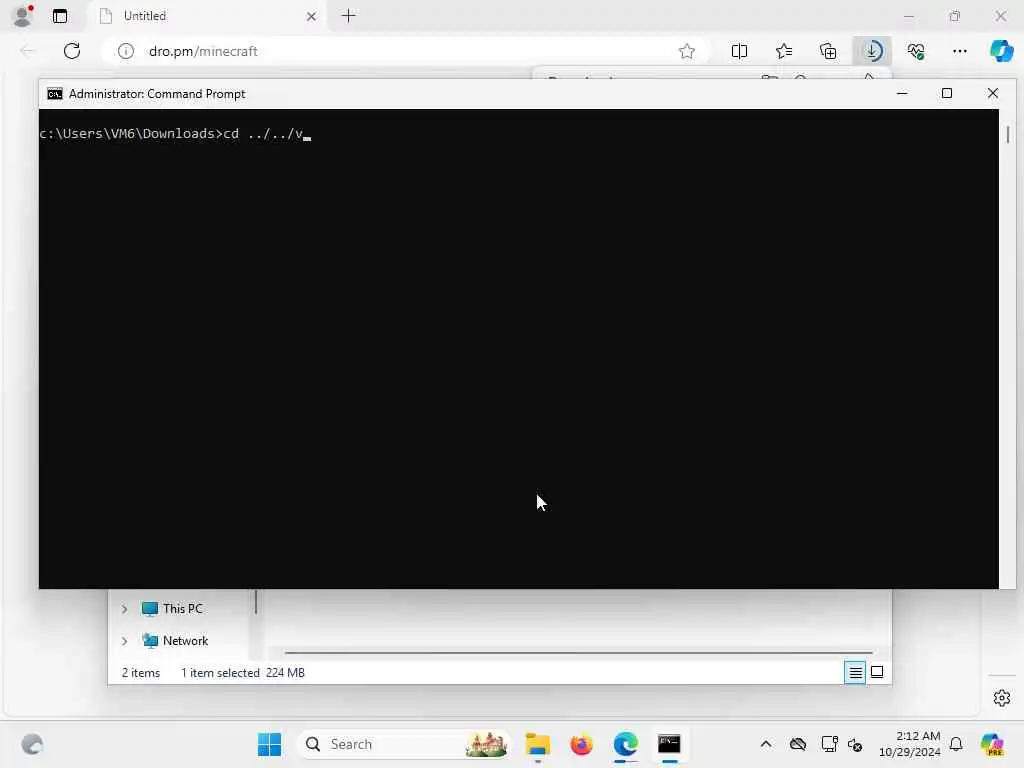Click the command line text cd ../../v
This screenshot has width=1024, height=768.
[x=263, y=133]
